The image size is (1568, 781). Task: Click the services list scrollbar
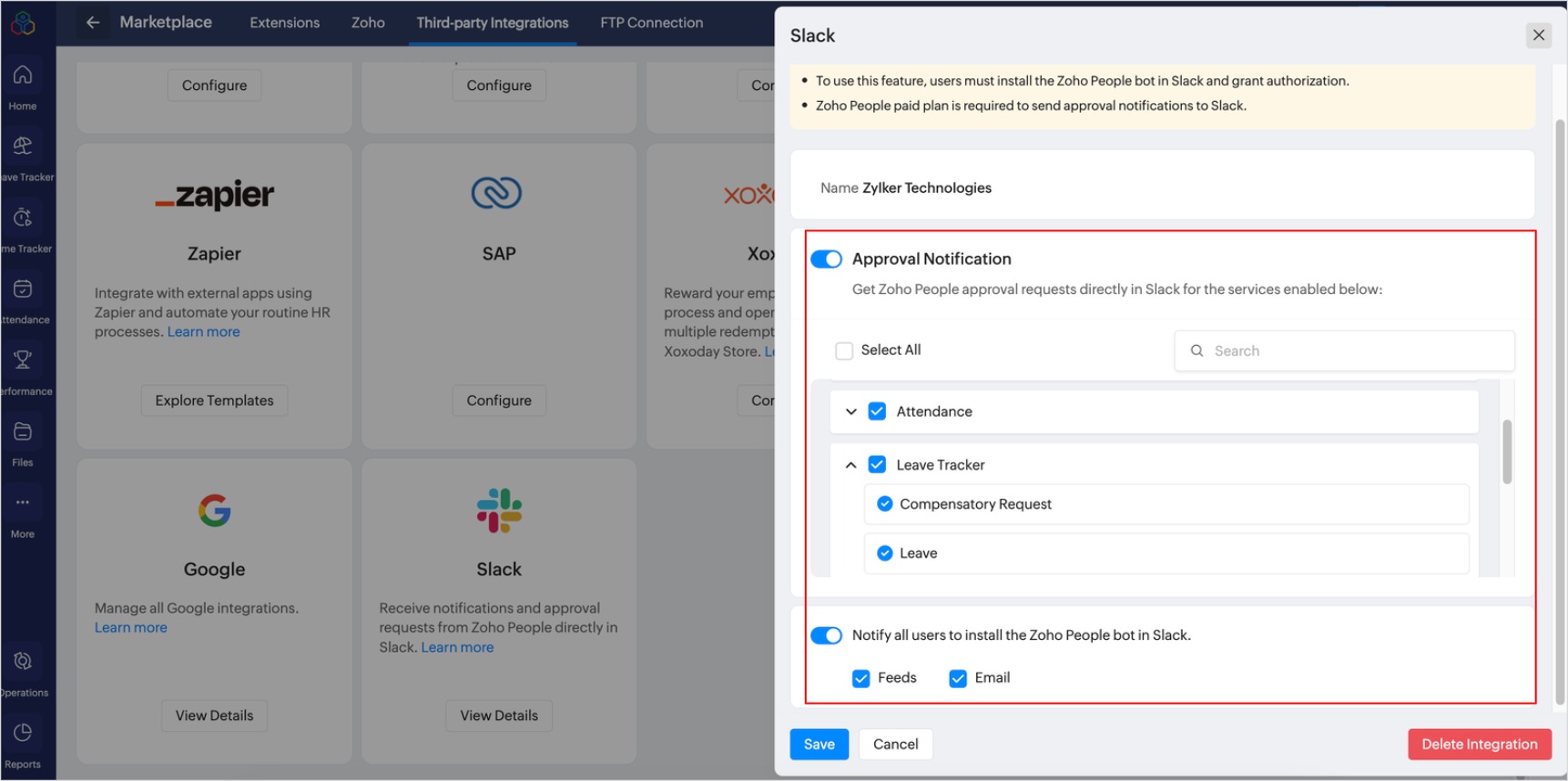[1507, 451]
